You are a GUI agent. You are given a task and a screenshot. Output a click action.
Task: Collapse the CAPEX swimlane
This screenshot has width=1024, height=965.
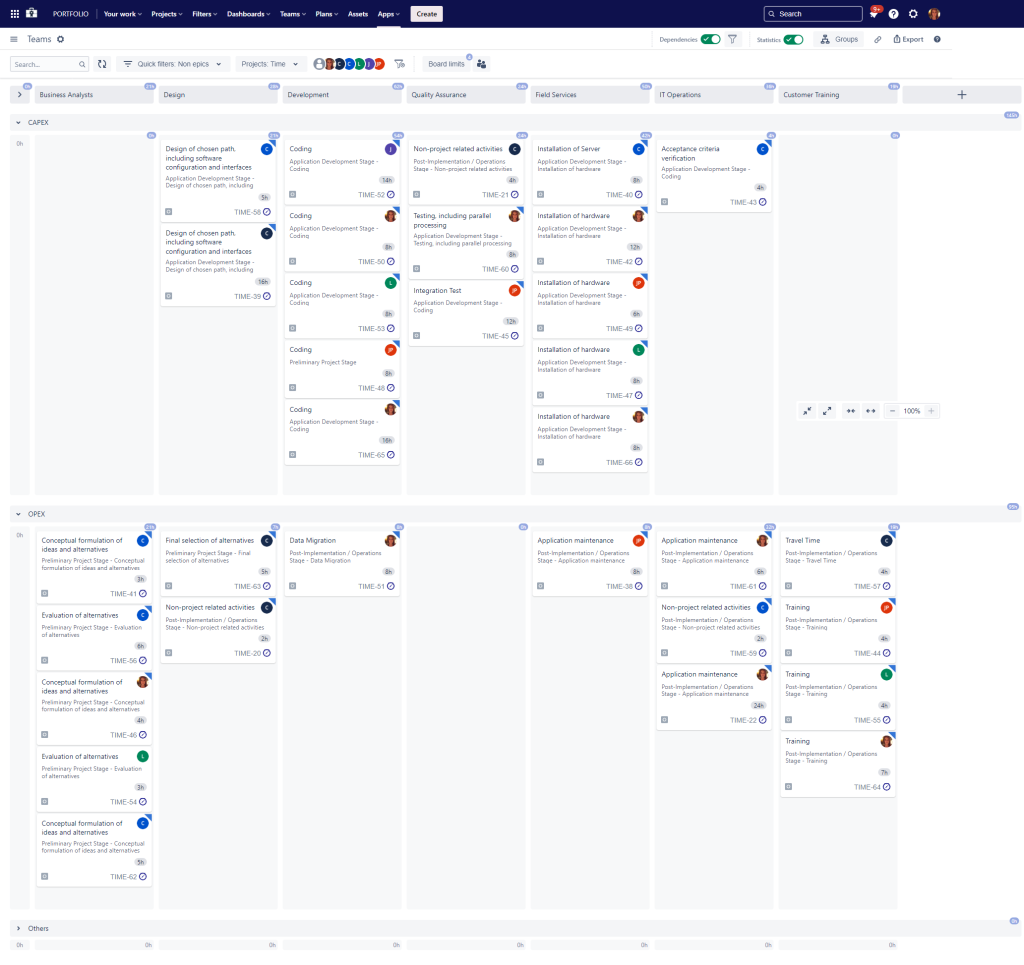17,122
